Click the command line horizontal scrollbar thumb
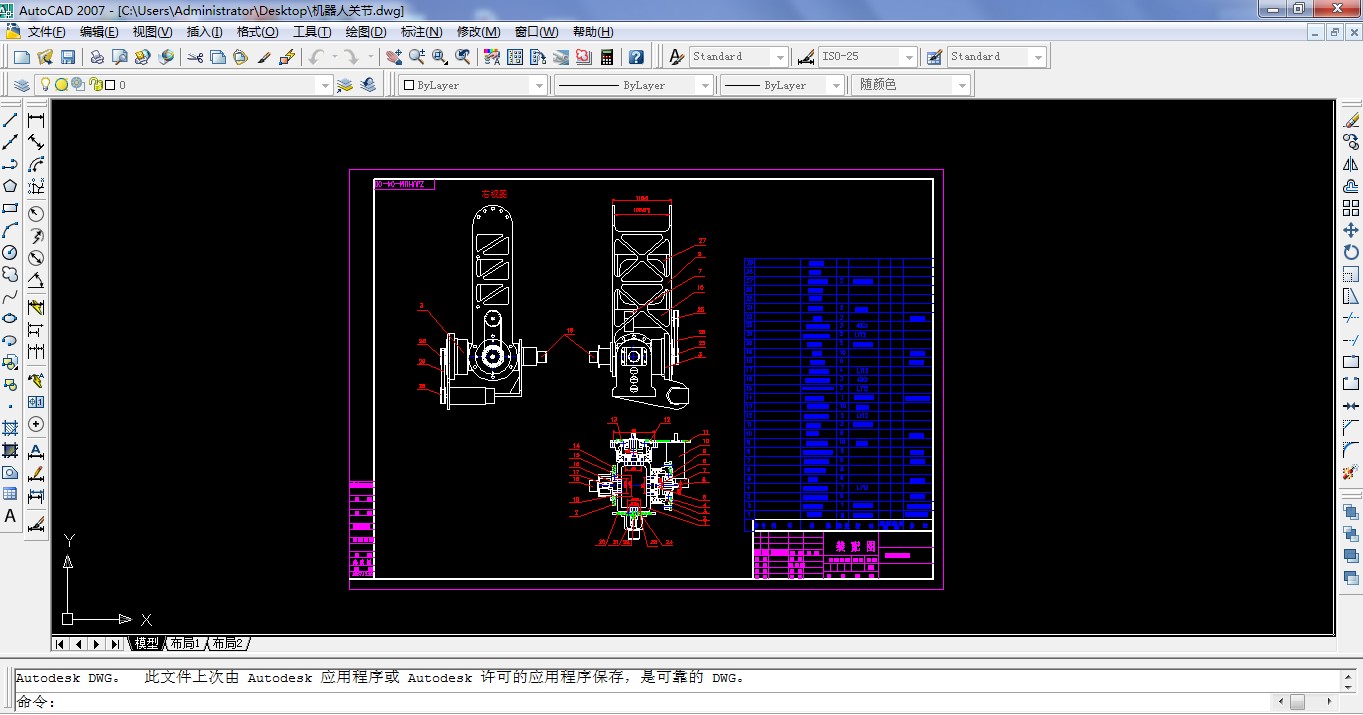 (x=1297, y=702)
